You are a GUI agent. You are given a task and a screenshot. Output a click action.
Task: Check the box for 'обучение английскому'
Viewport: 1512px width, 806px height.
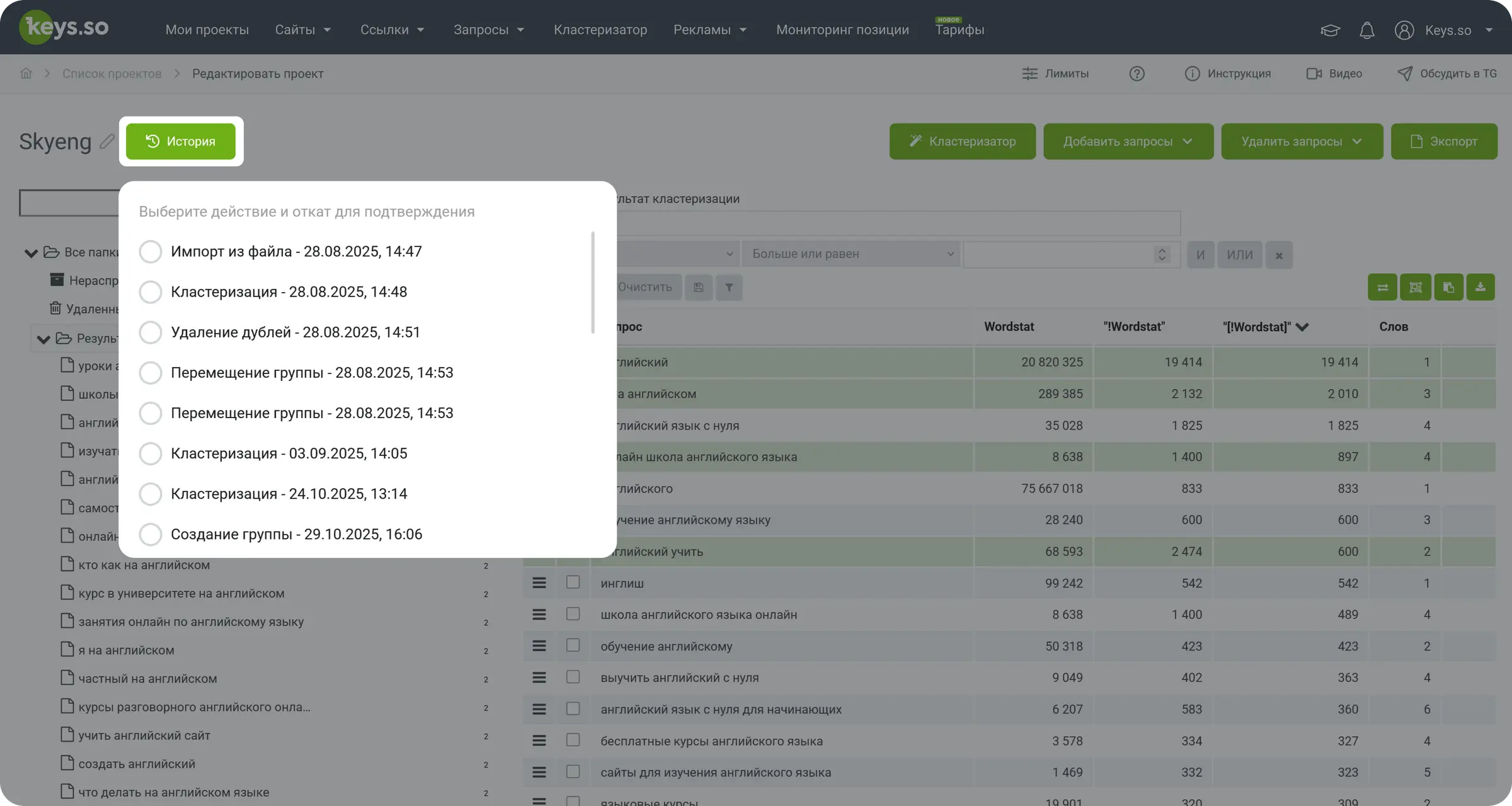click(x=573, y=645)
